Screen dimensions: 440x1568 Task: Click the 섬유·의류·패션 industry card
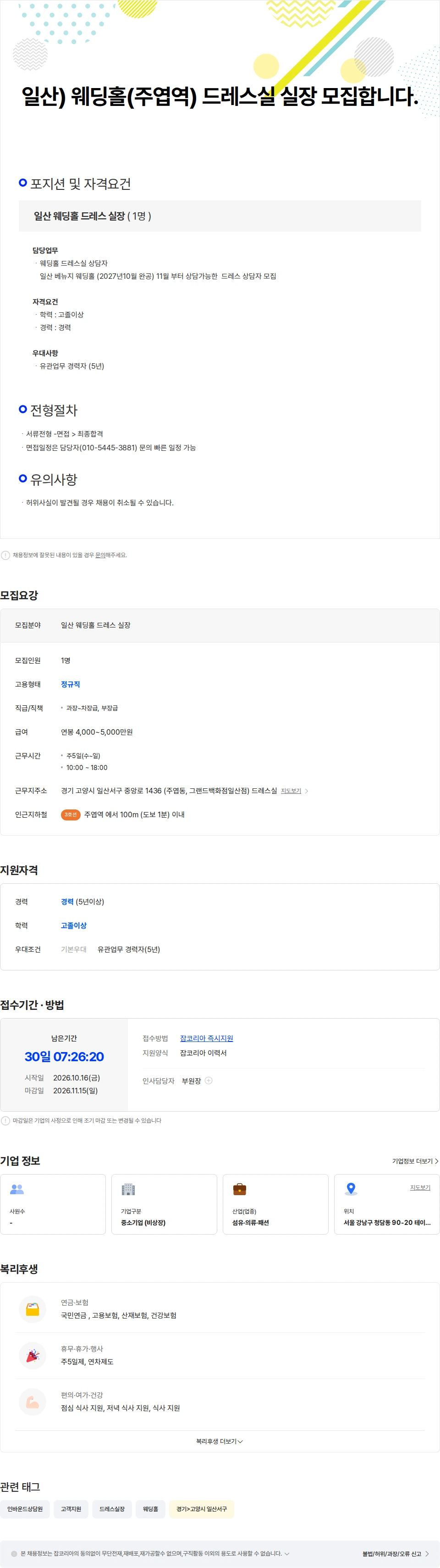pos(275,1204)
